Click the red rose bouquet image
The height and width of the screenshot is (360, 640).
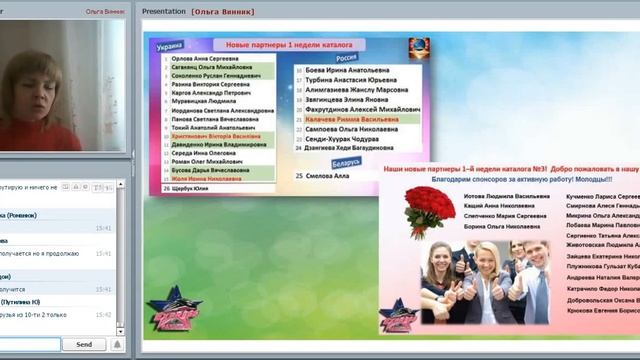pyautogui.click(x=429, y=212)
